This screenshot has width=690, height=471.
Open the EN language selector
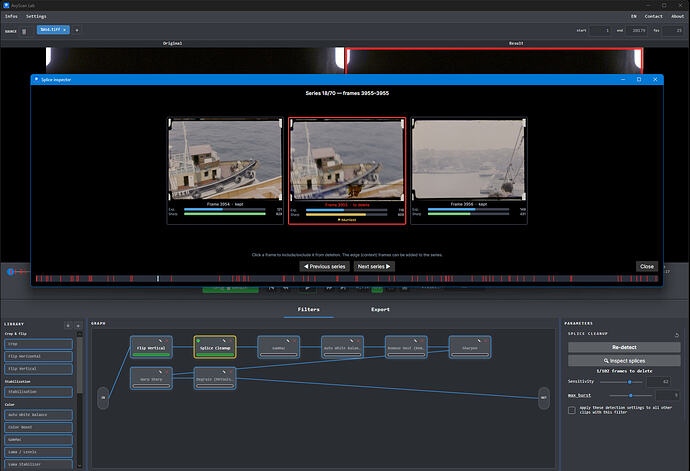tap(634, 16)
